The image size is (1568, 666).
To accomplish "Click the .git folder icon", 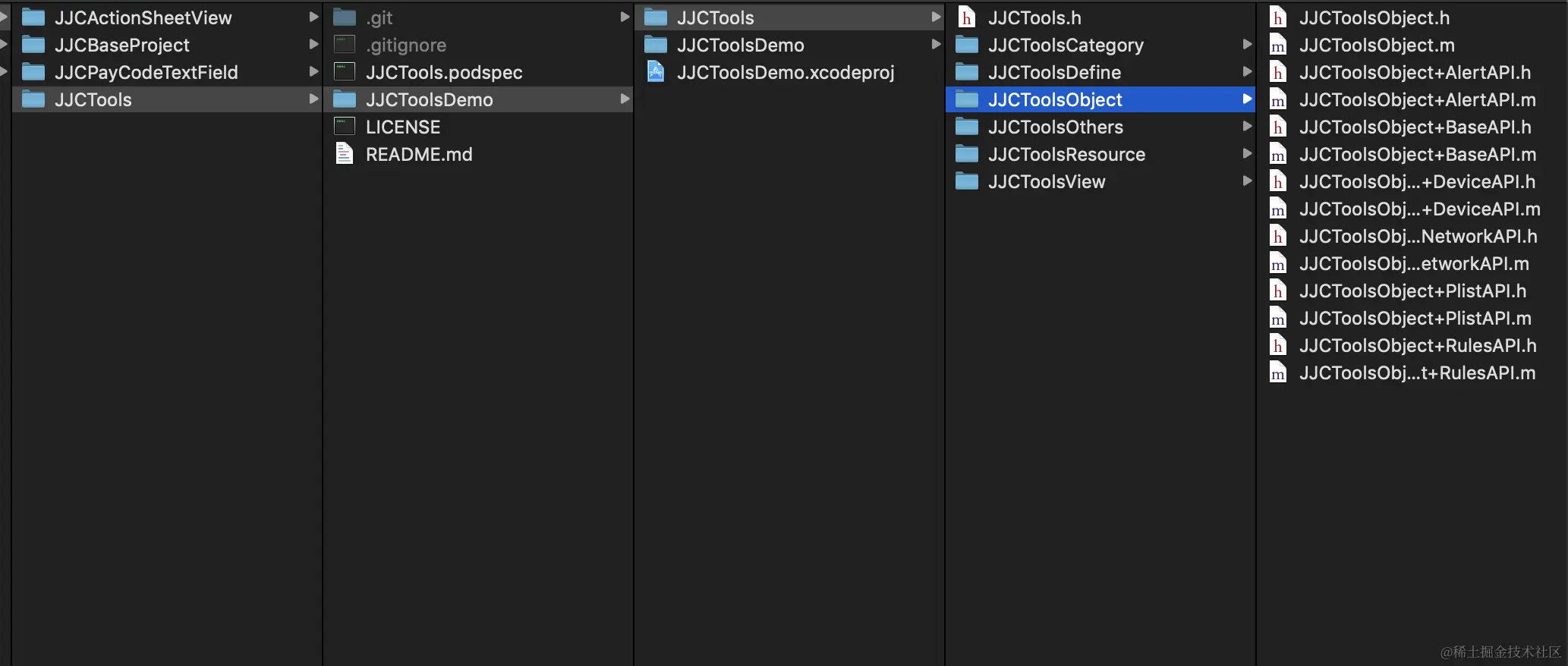I will (345, 17).
